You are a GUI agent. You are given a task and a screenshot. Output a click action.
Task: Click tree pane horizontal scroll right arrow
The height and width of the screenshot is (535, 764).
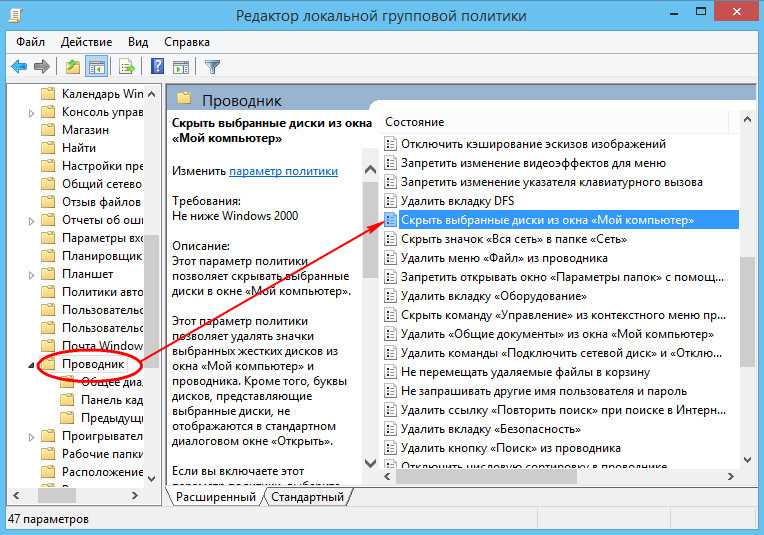pyautogui.click(x=135, y=496)
